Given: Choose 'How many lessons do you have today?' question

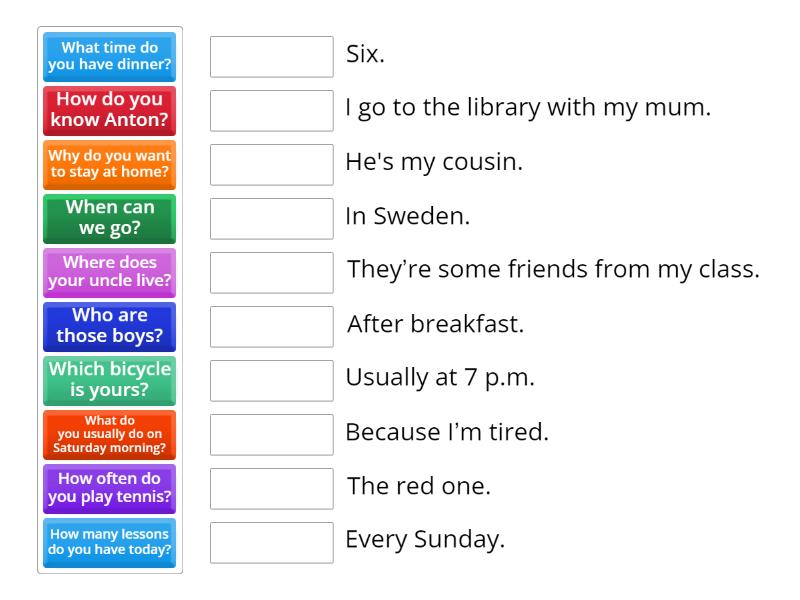Looking at the screenshot, I should [109, 542].
